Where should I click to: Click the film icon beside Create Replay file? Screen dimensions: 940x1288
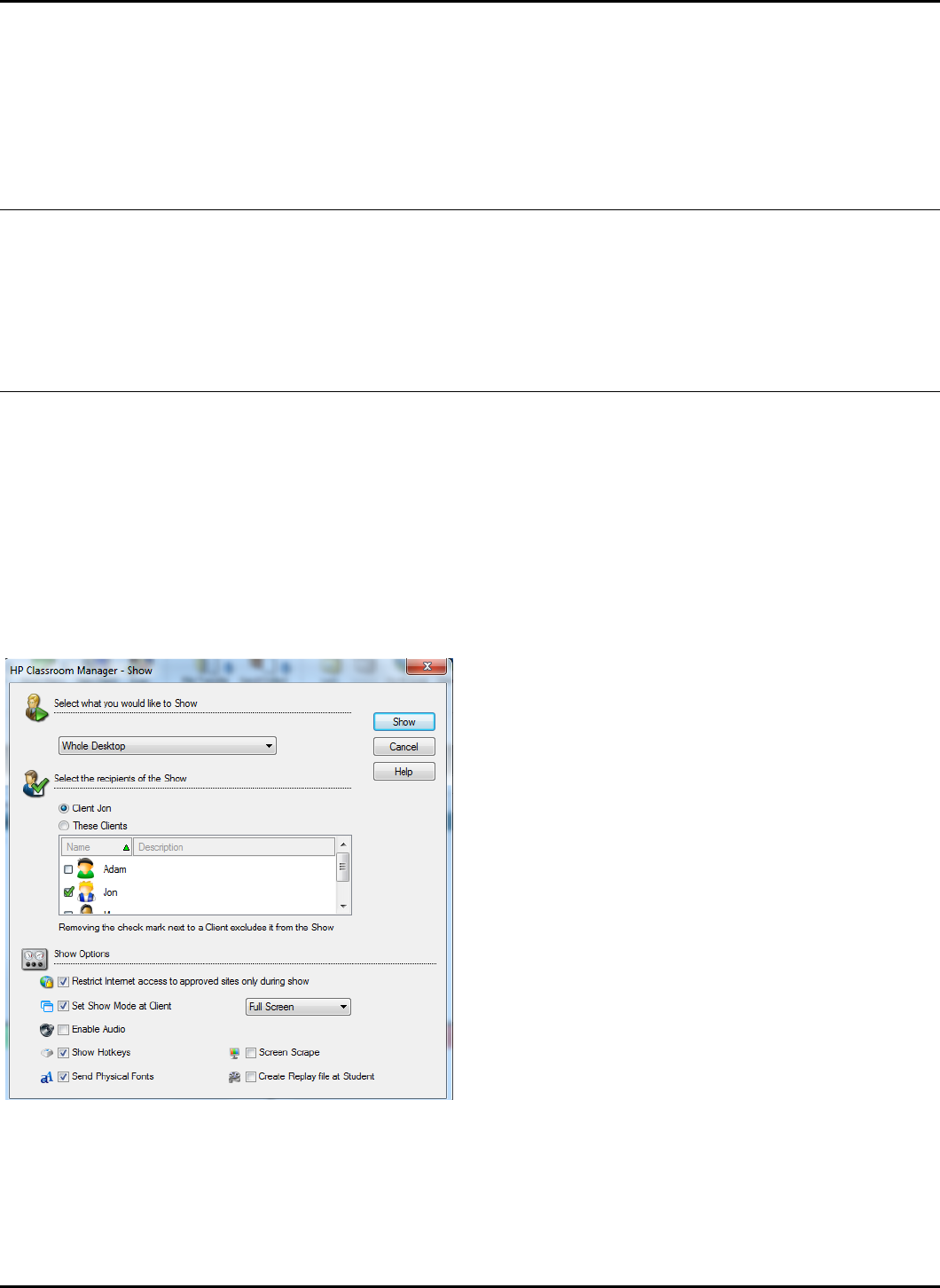(x=234, y=1077)
